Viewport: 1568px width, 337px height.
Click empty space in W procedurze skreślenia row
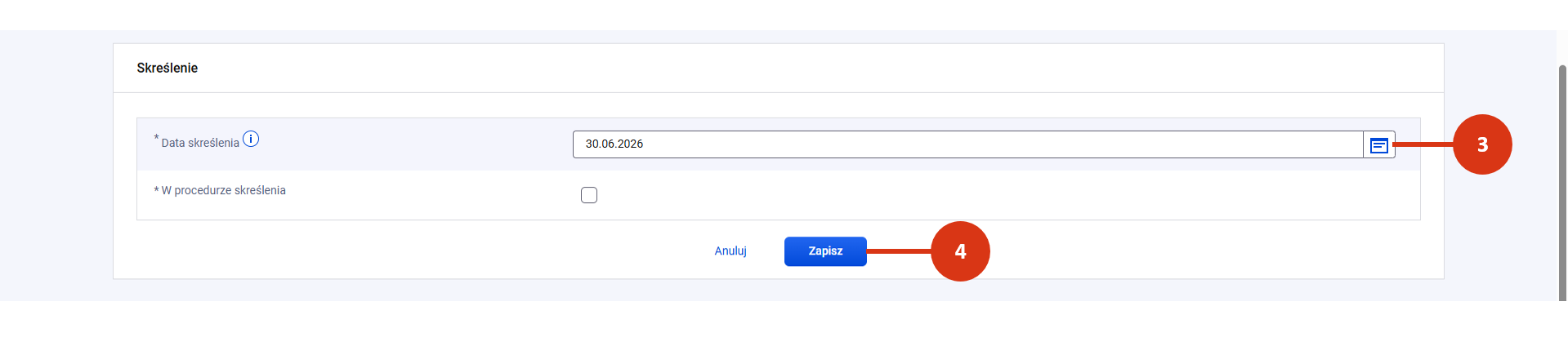coord(981,195)
